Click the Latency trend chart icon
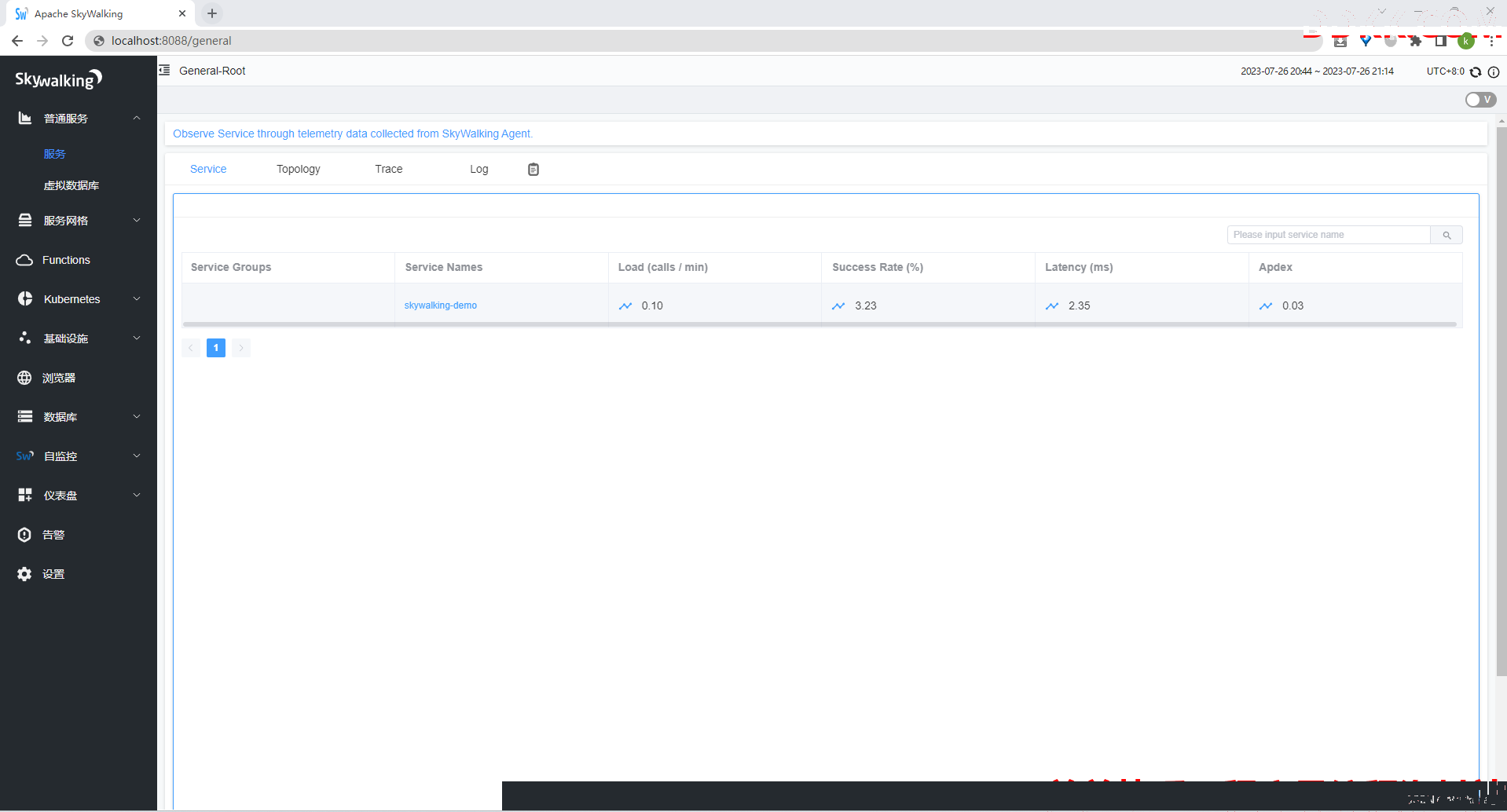1507x812 pixels. click(1052, 305)
